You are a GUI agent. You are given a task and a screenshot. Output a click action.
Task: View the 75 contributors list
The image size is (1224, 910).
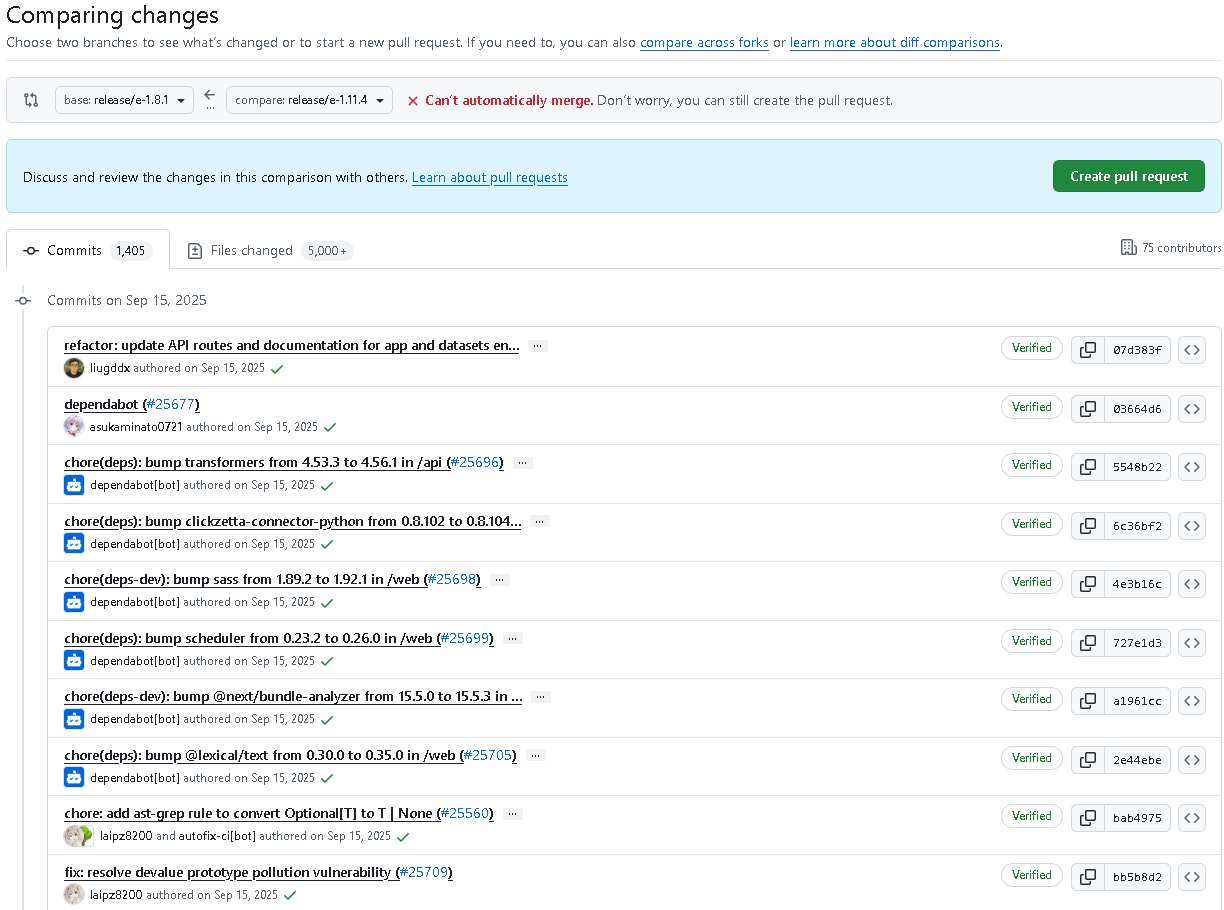[1171, 247]
